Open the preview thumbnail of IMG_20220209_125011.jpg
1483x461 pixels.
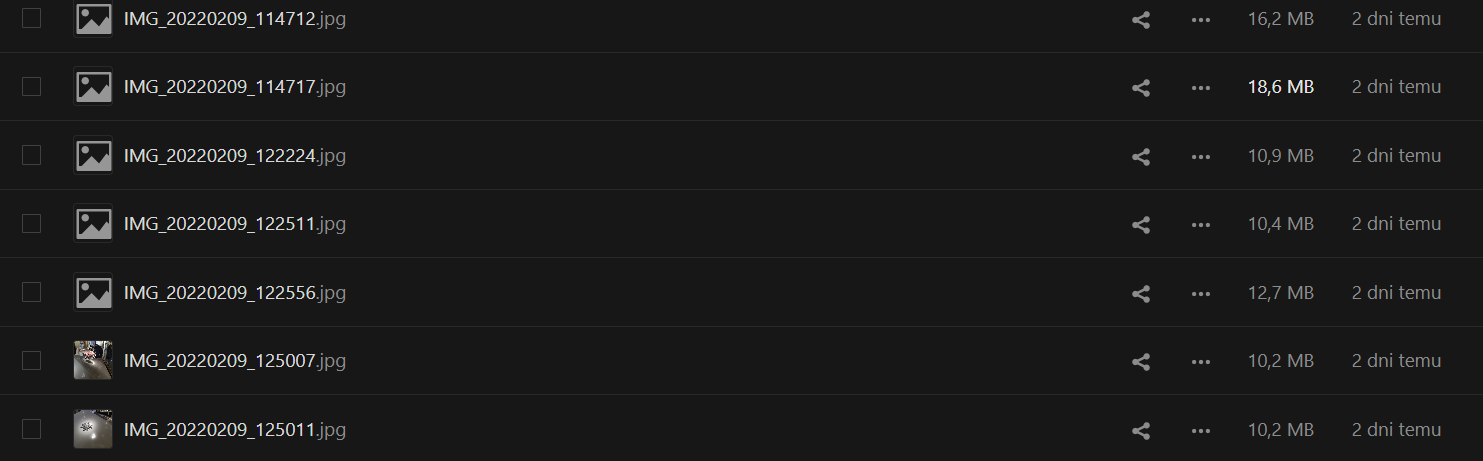pyautogui.click(x=93, y=430)
